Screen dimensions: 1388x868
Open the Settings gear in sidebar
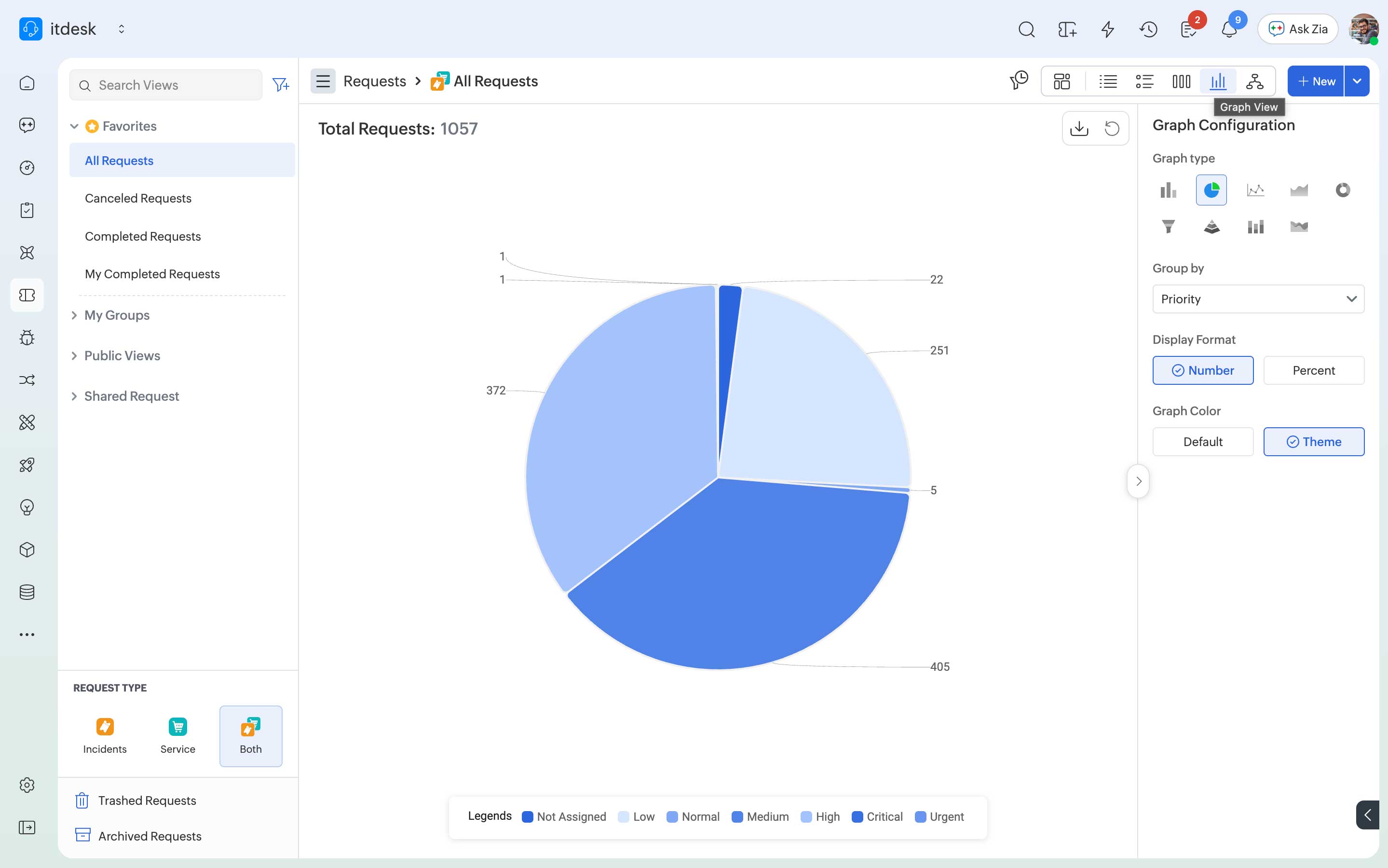27,785
